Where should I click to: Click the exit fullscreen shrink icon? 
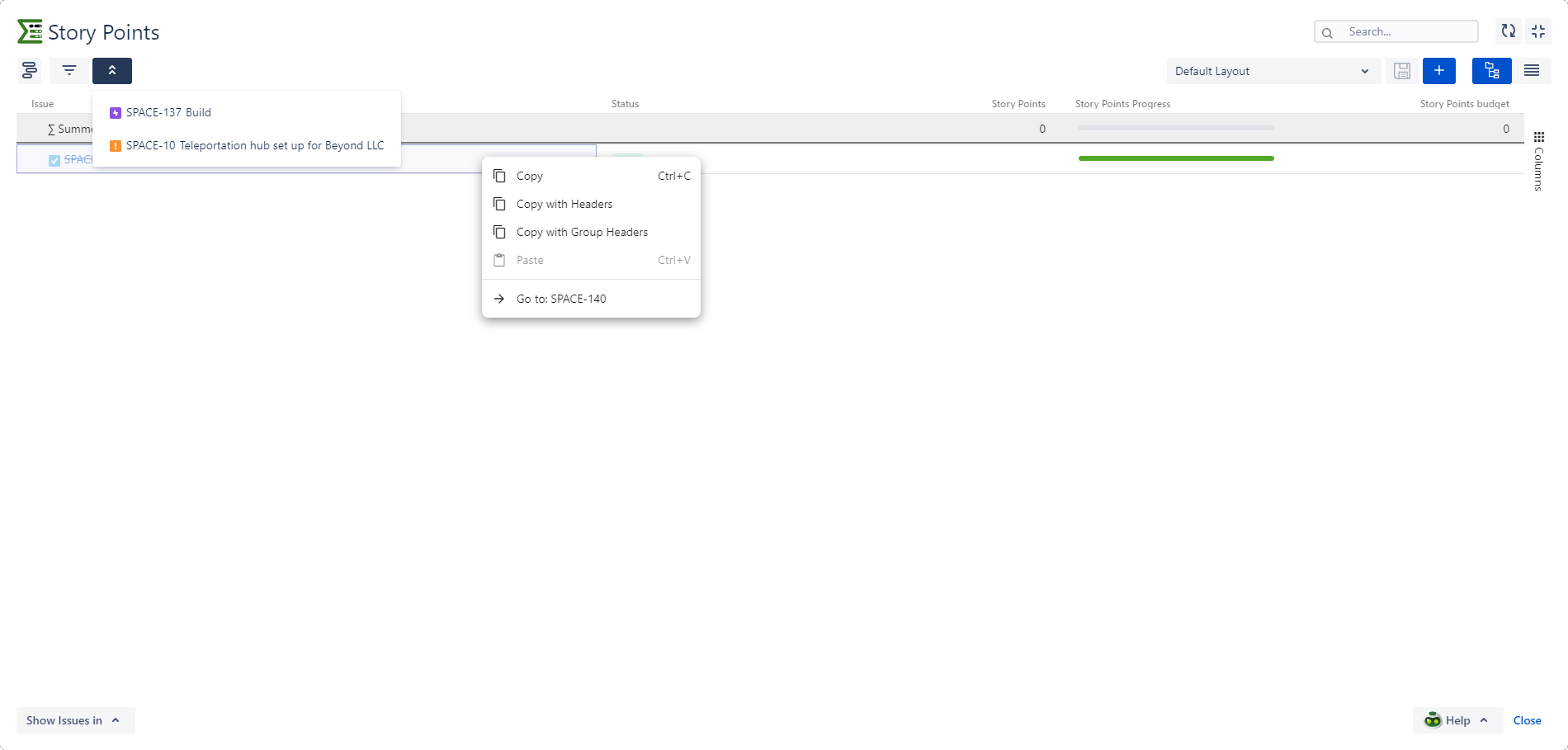click(x=1538, y=31)
